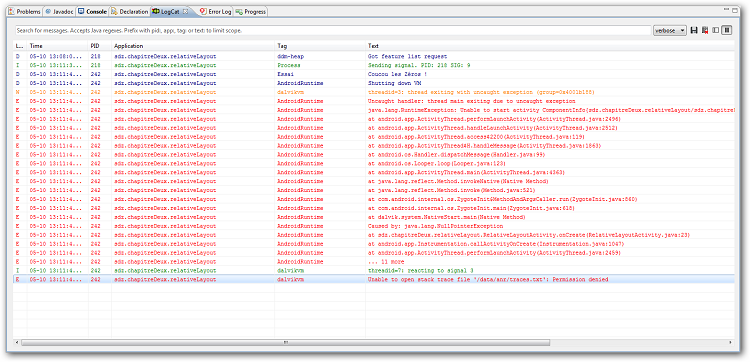750x362 pixels.
Task: Open the Error Log tab
Action: click(x=216, y=11)
